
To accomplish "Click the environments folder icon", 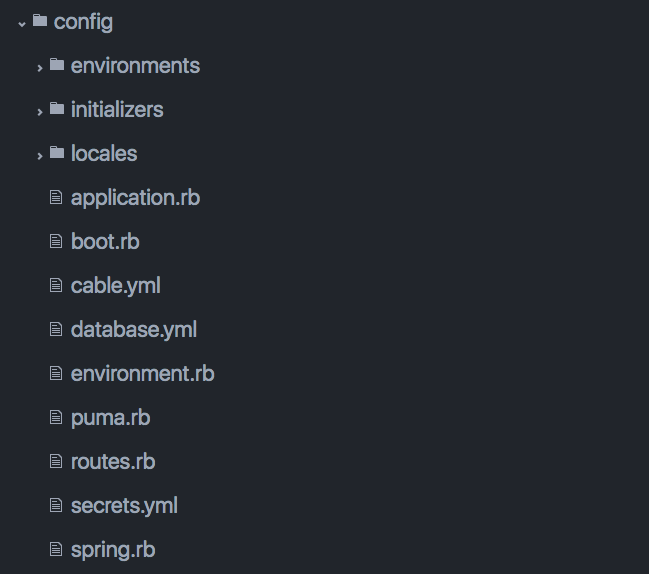I will click(57, 64).
